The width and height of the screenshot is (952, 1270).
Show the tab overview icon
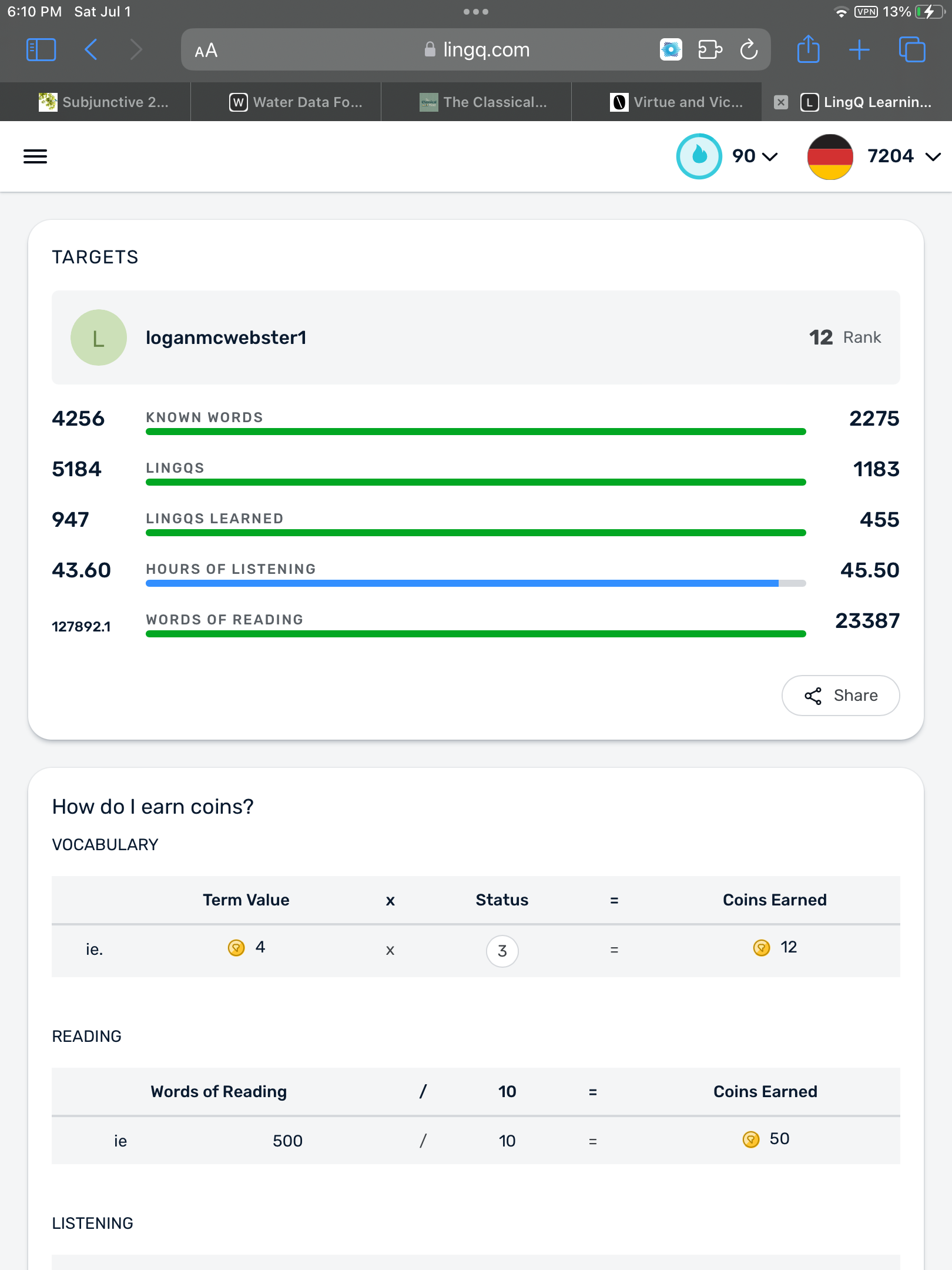click(x=912, y=49)
